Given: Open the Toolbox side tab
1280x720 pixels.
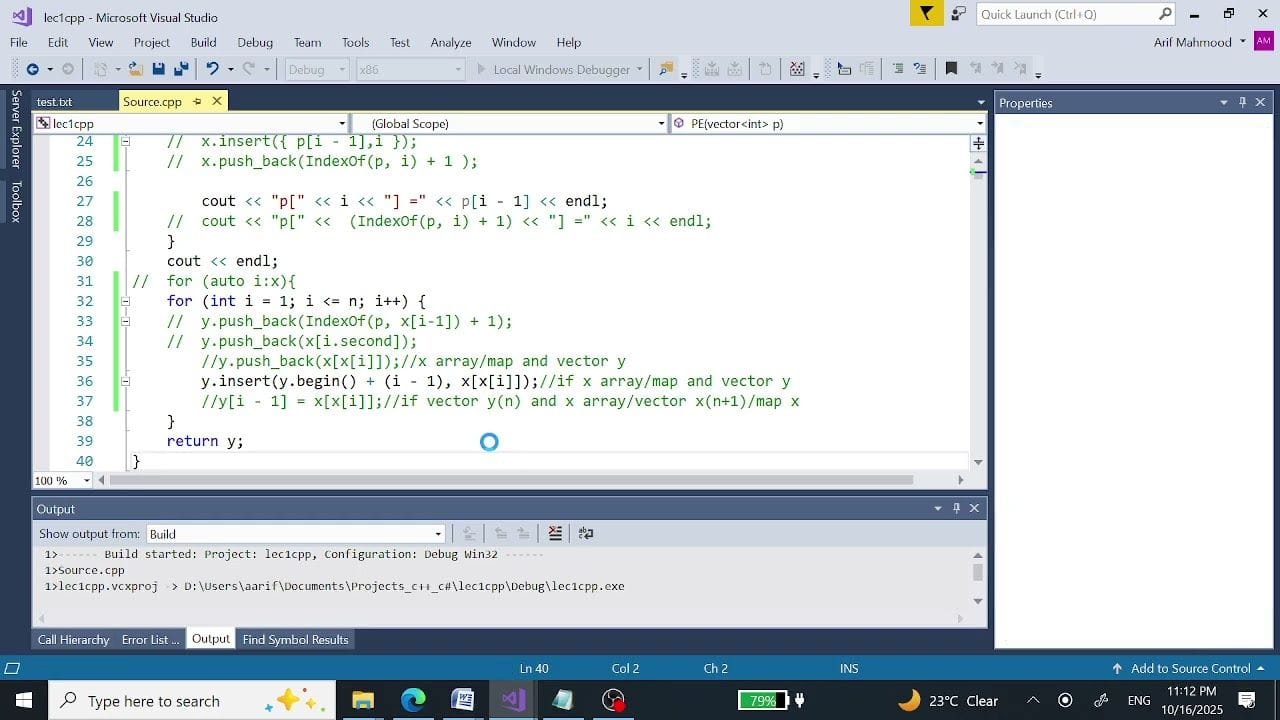Looking at the screenshot, I should 15,201.
